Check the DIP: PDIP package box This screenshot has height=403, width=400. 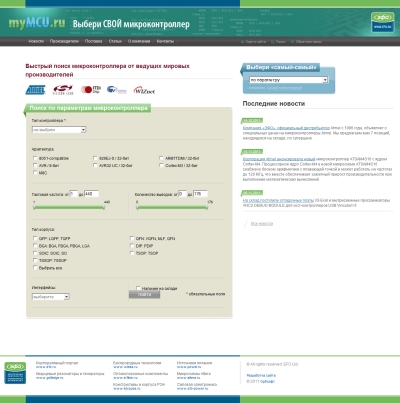[132, 246]
